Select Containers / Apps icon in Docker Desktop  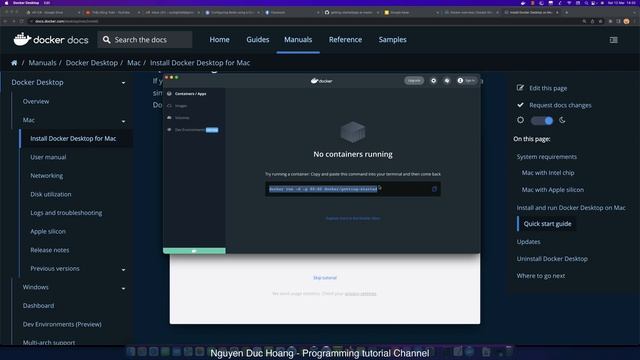(x=169, y=93)
